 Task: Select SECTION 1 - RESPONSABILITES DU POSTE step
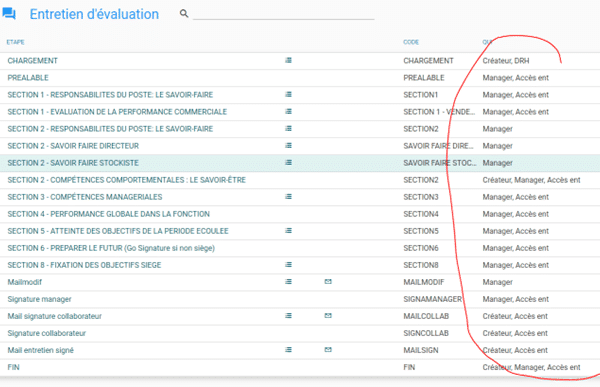point(110,95)
